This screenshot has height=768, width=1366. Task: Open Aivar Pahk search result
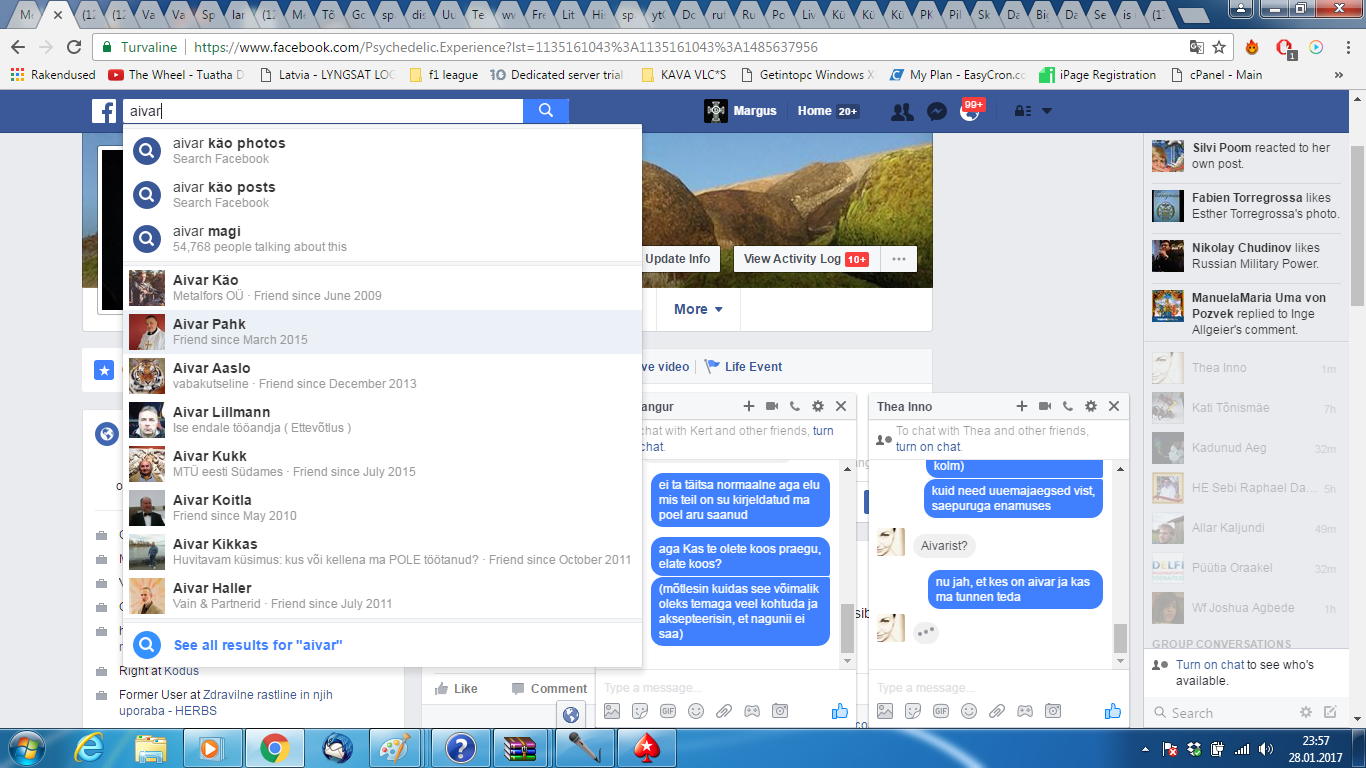pos(382,331)
